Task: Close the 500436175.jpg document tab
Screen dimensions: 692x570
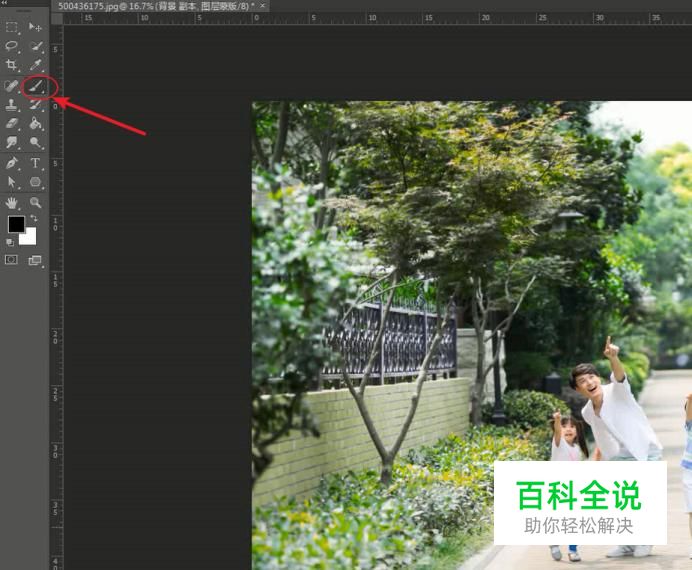Action: [x=263, y=6]
